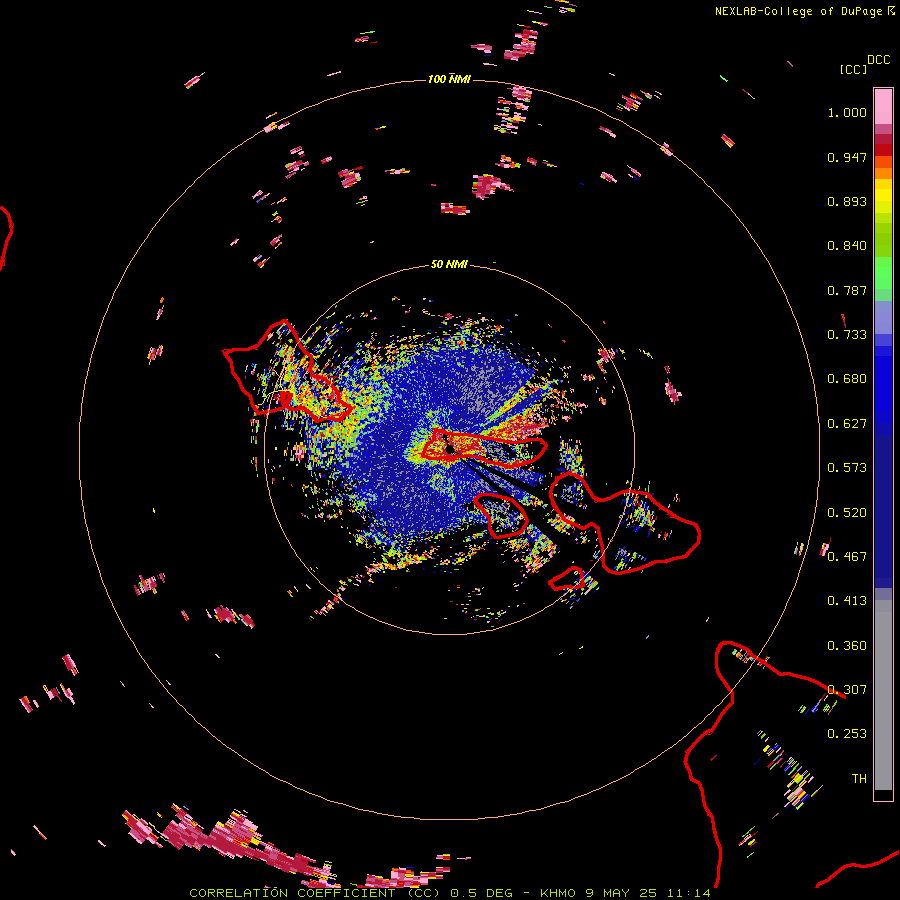Select the 0.467 color scale value
The height and width of the screenshot is (900, 900).
click(x=847, y=557)
